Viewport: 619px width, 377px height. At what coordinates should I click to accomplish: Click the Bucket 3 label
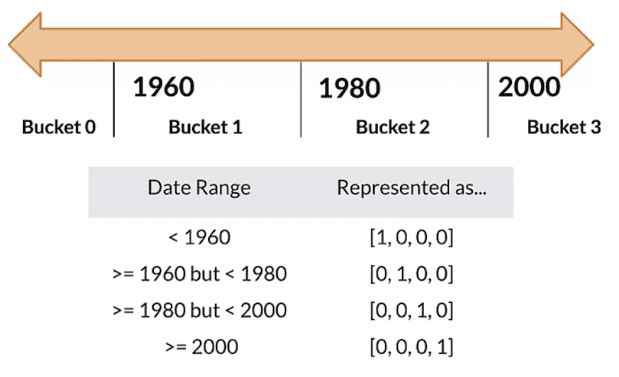564,127
